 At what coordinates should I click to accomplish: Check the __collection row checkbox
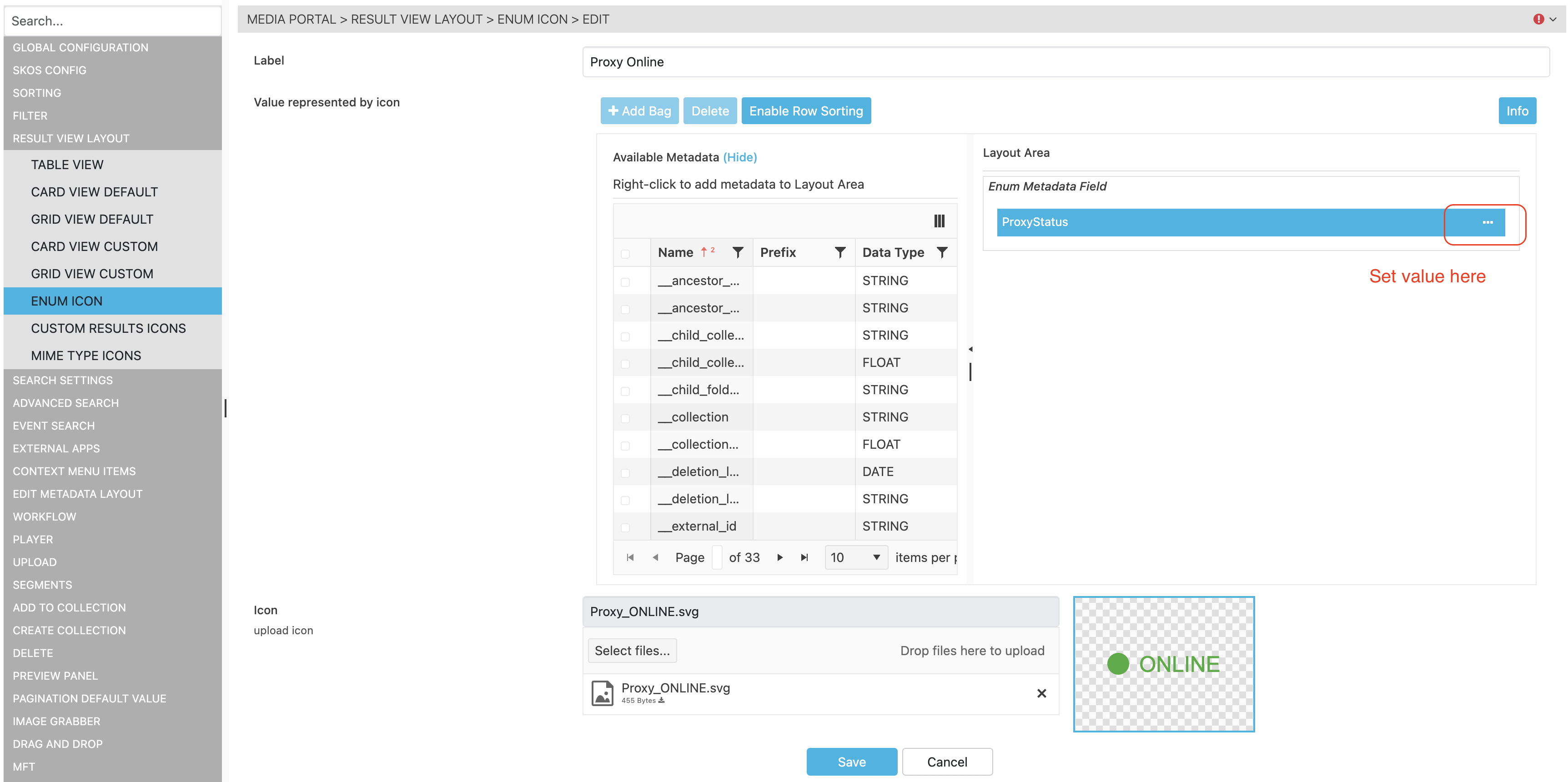pos(625,418)
